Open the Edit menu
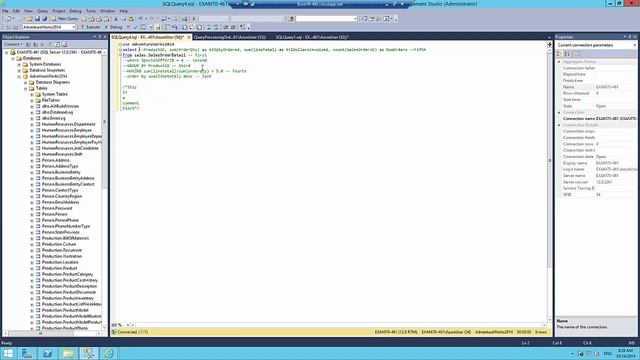 pyautogui.click(x=16, y=11)
